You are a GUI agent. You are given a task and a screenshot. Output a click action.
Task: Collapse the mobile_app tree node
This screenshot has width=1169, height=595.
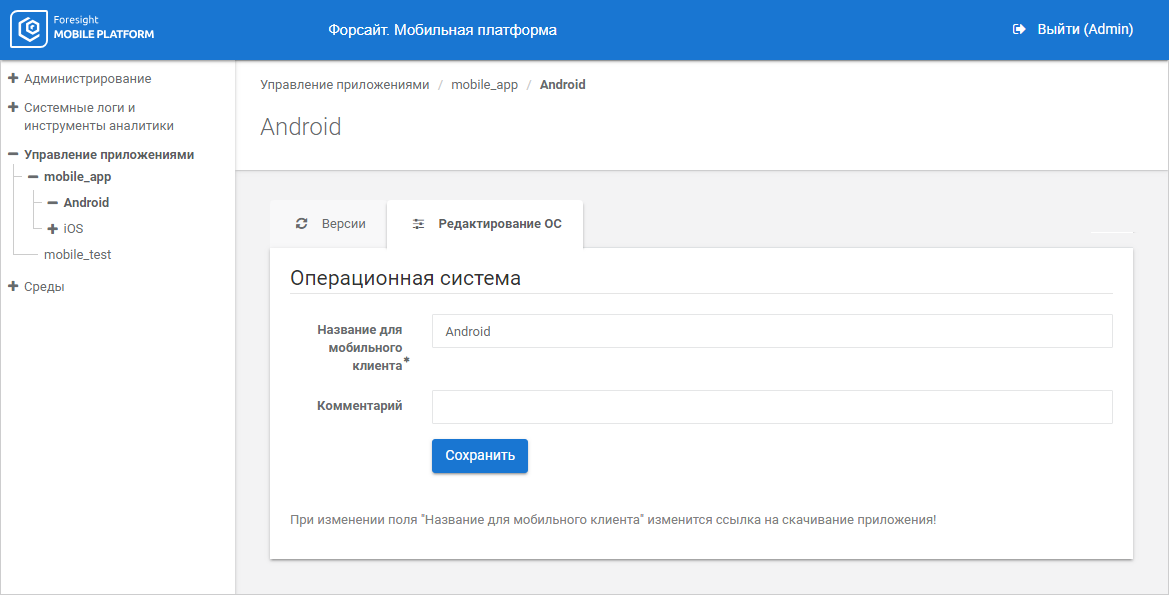click(33, 177)
